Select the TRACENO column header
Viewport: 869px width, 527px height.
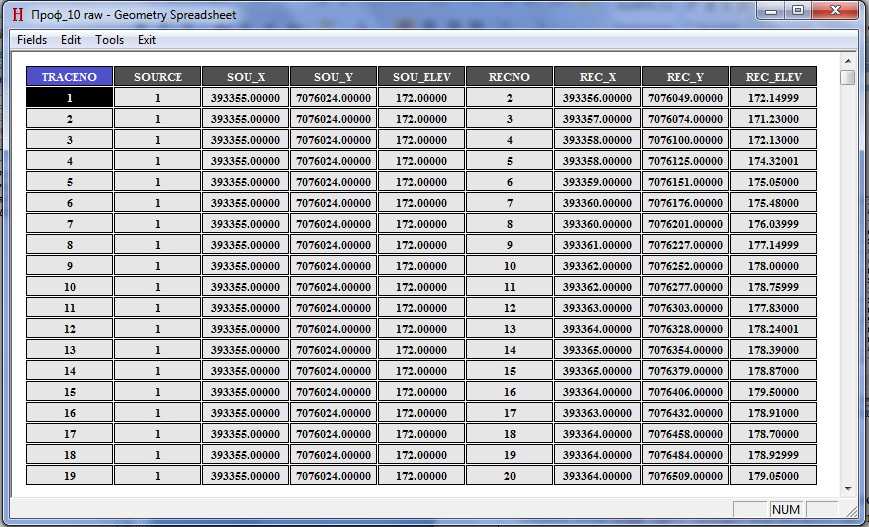69,76
